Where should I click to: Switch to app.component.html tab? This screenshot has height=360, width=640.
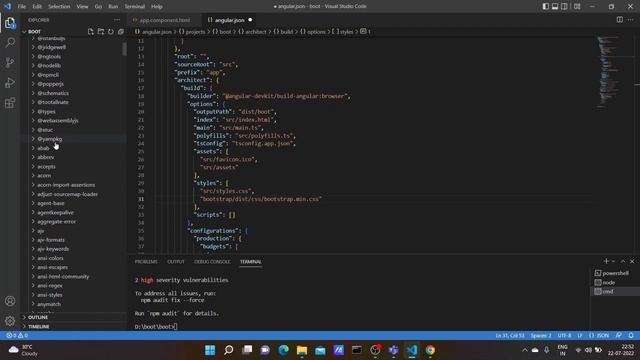pyautogui.click(x=164, y=20)
